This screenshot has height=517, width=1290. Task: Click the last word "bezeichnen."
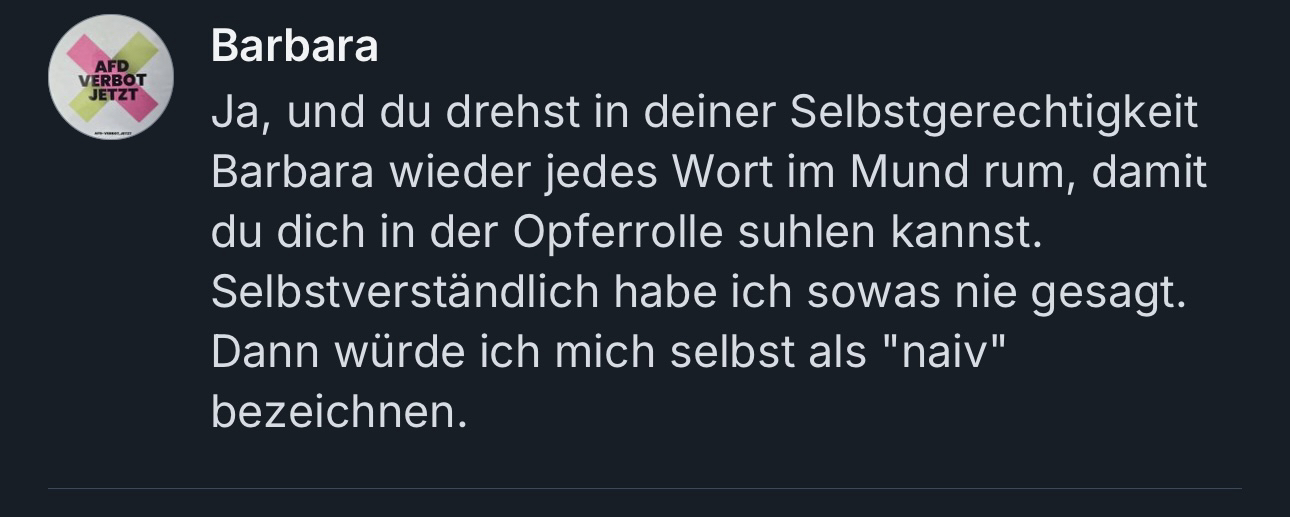(x=339, y=413)
